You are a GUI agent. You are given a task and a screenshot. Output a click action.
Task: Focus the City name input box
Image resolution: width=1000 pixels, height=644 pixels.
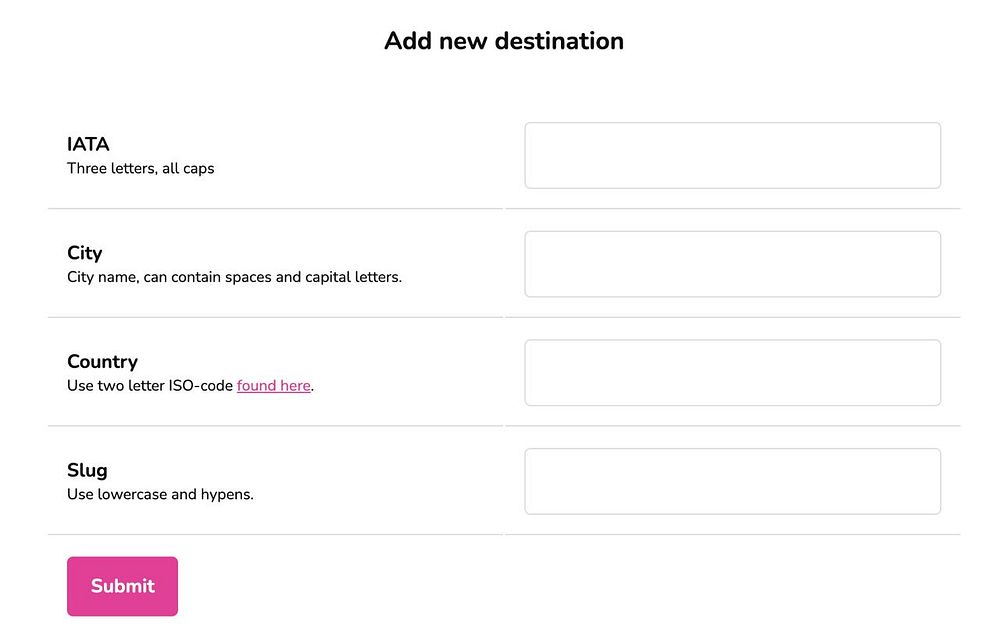tap(732, 264)
